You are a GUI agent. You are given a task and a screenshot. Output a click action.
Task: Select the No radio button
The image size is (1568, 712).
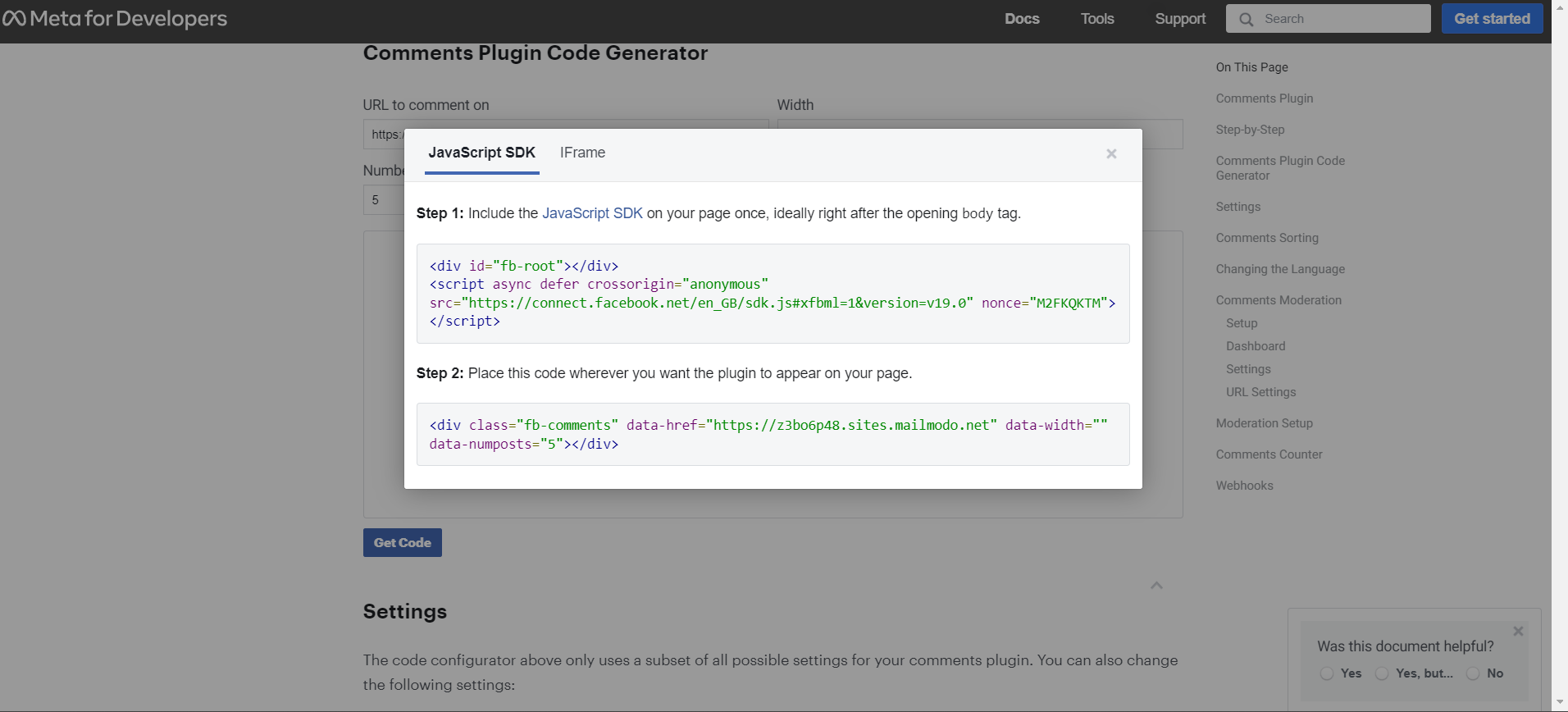[x=1473, y=673]
